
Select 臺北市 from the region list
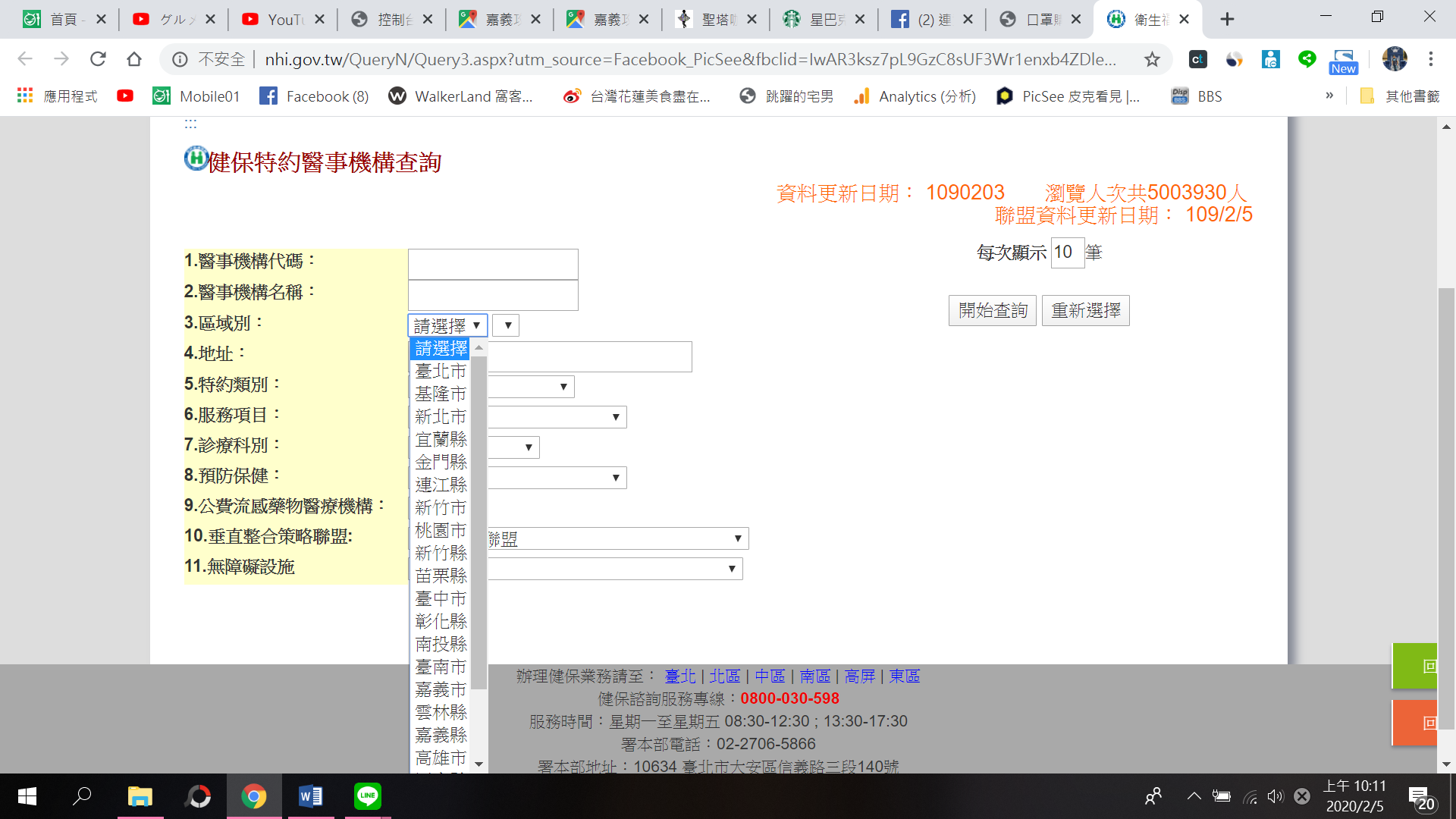440,370
